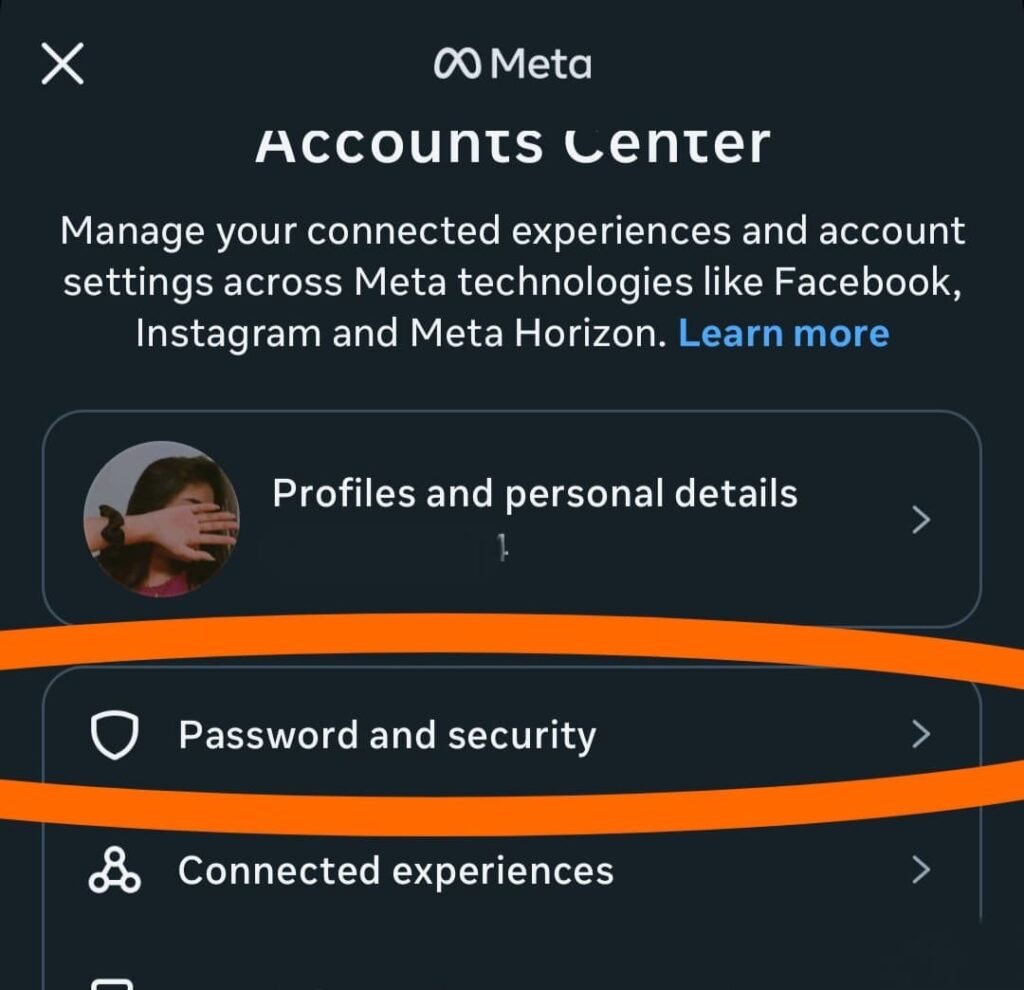Expand the Password and security chevron
Image resolution: width=1024 pixels, height=990 pixels.
(921, 736)
